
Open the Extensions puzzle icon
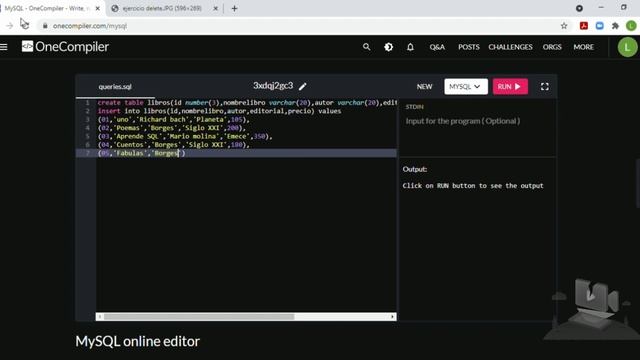click(615, 26)
